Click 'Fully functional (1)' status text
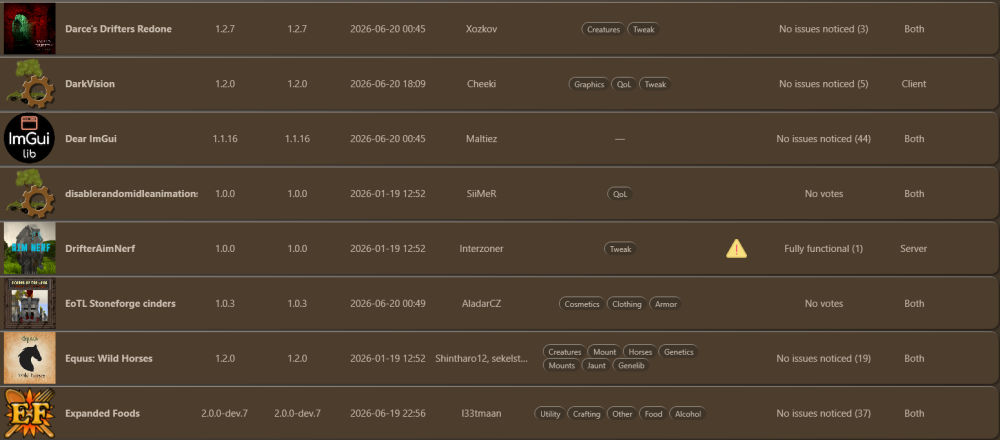Viewport: 1000px width, 440px height. [x=823, y=249]
